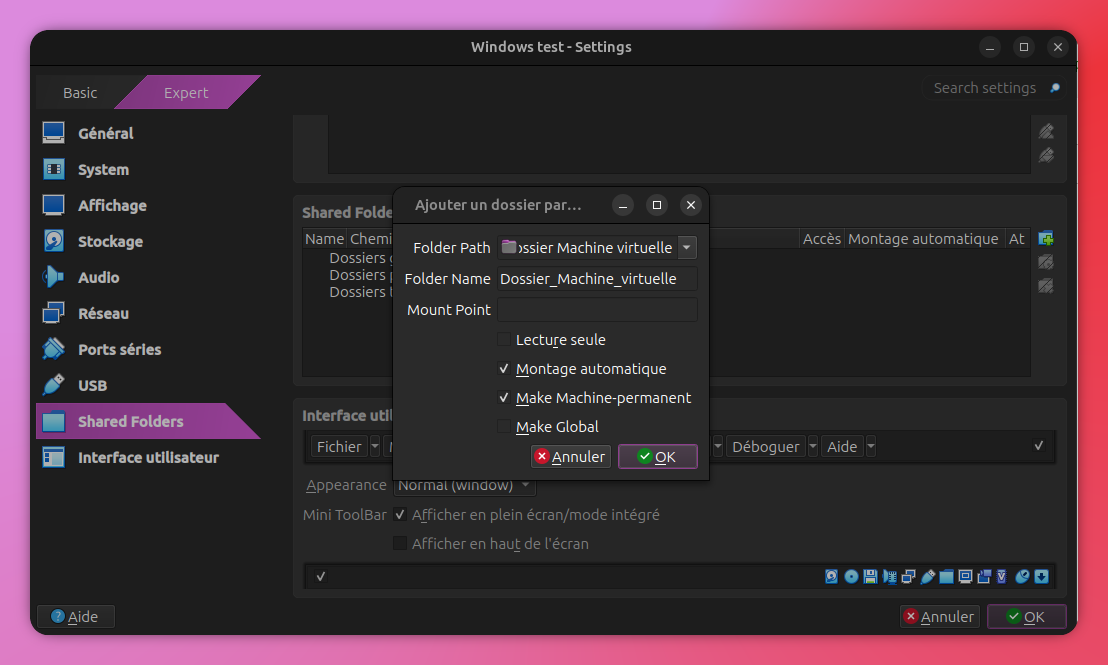The height and width of the screenshot is (665, 1108).
Task: Expand the Aide menu dropdown arrow
Action: [x=870, y=447]
